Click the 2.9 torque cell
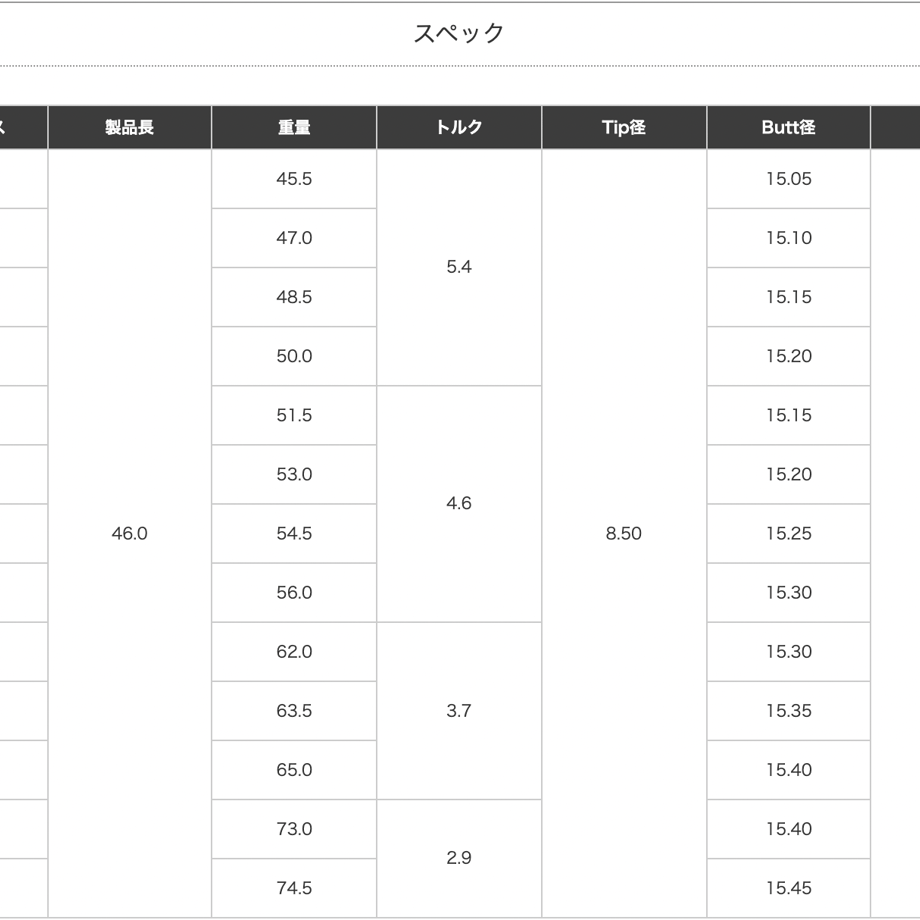Screen dimensions: 920x920 [459, 858]
